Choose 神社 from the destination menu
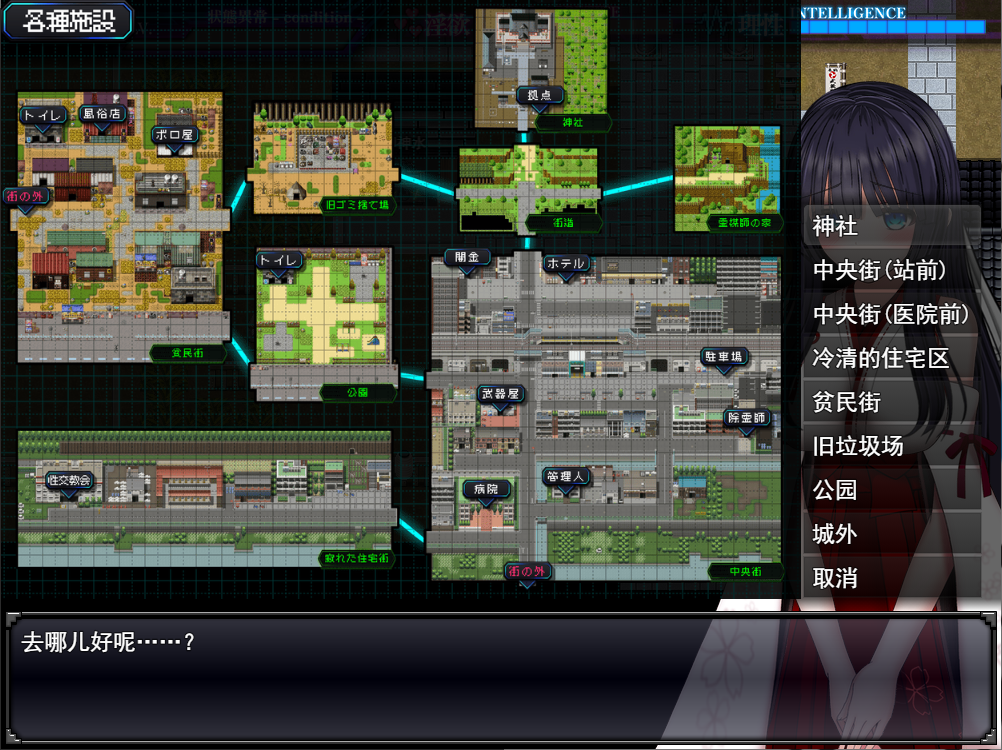 [891, 226]
